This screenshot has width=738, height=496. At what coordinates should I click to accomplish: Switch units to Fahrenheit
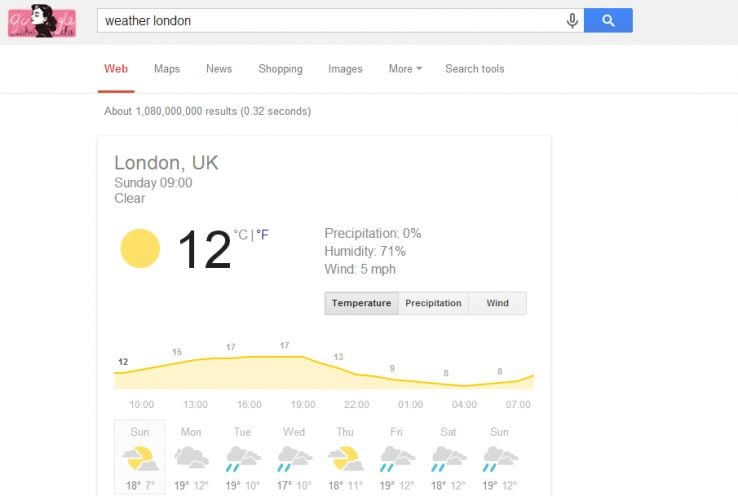point(263,235)
